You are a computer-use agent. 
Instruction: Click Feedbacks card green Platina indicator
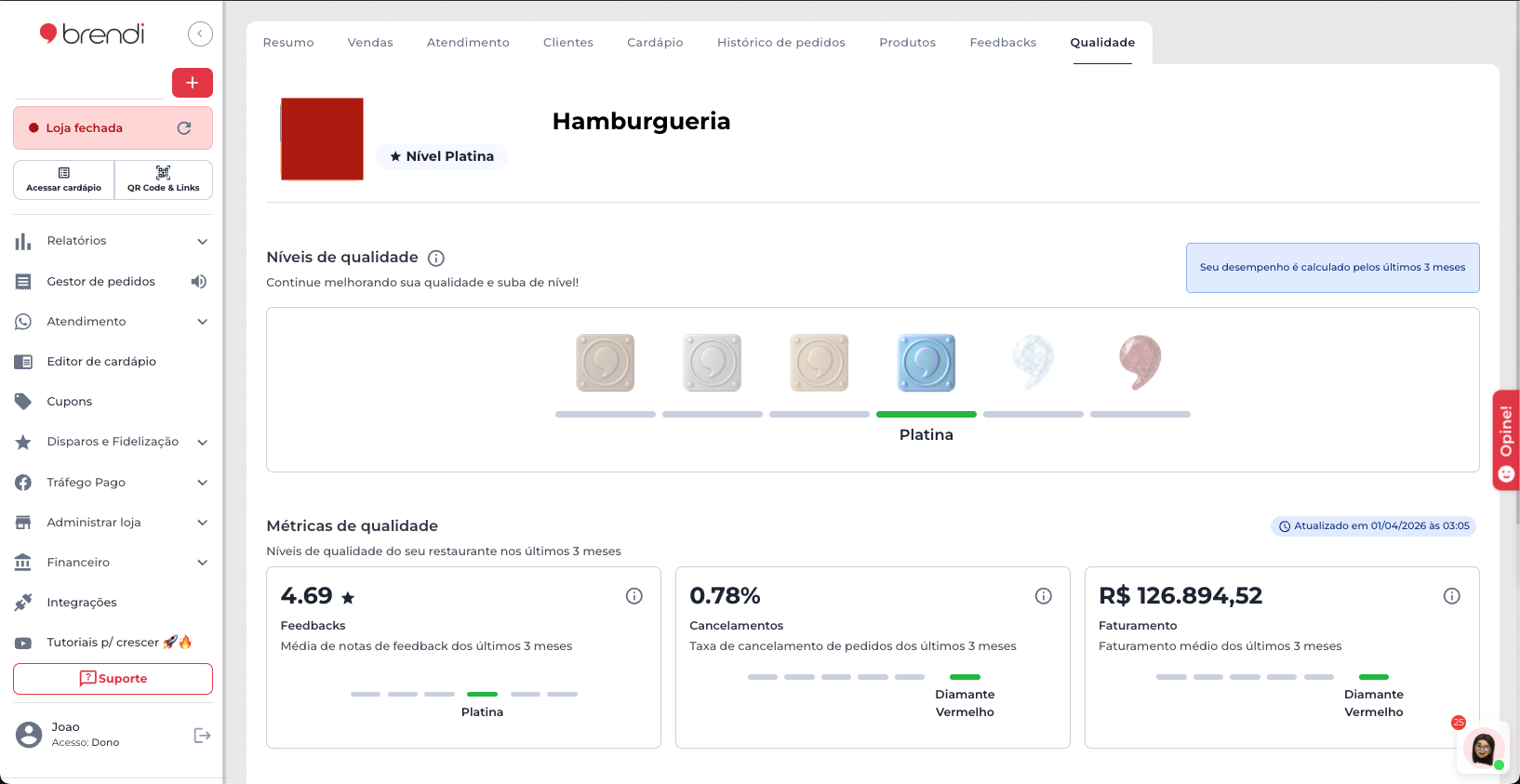pos(482,694)
